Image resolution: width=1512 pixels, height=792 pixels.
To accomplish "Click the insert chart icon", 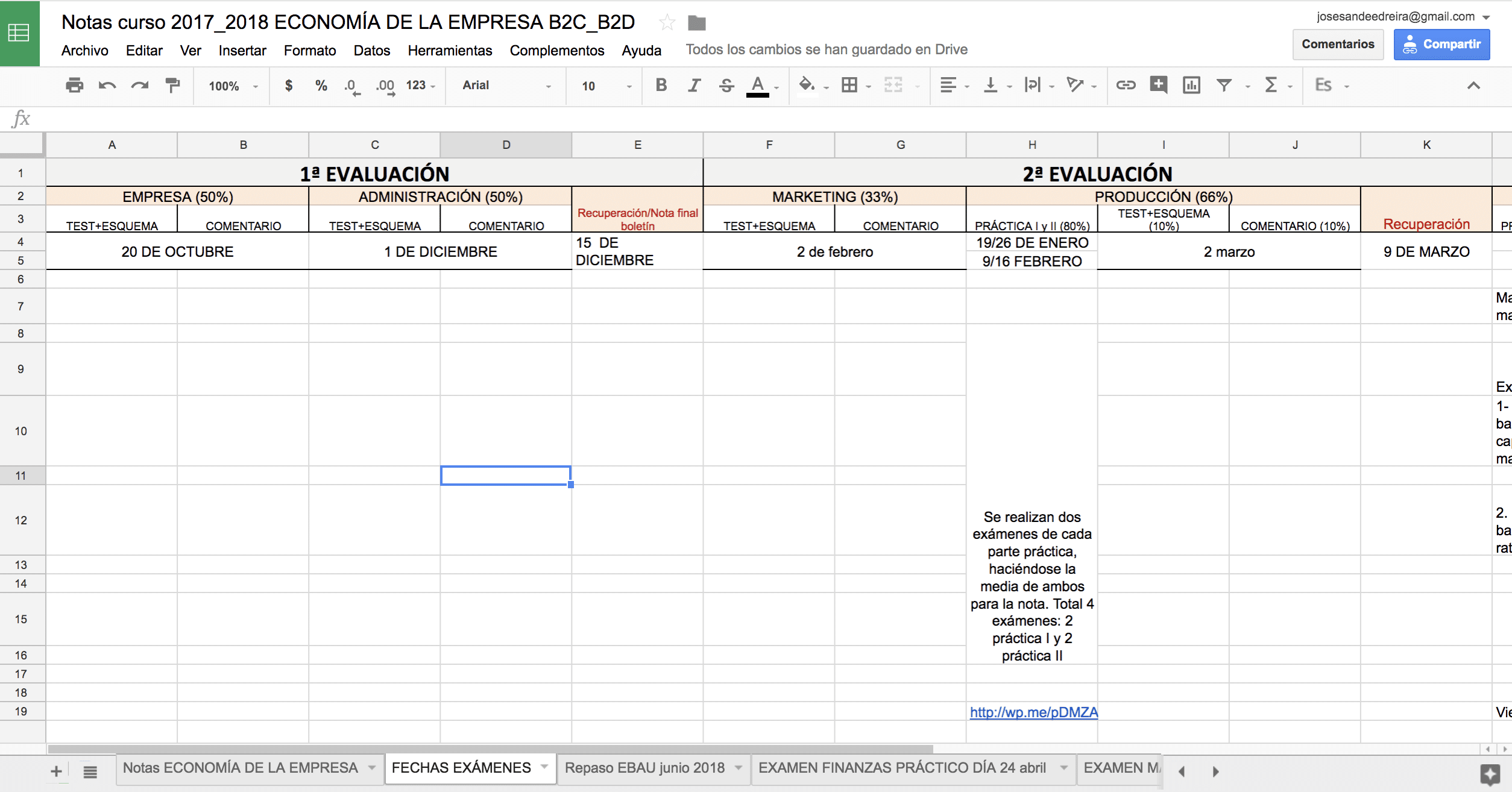I will (1191, 86).
